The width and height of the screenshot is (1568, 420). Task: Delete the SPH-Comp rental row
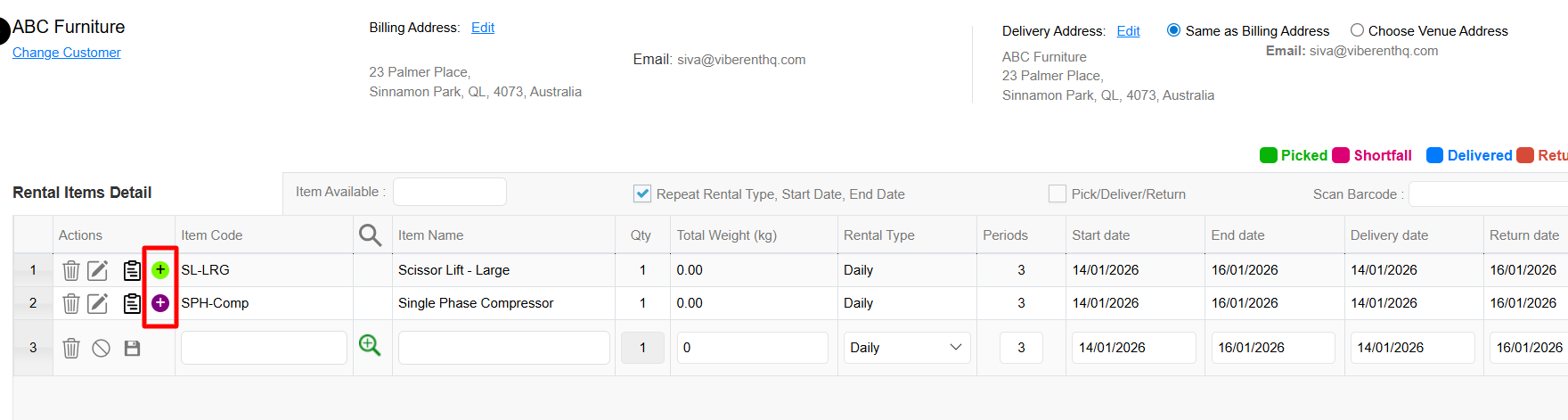71,303
